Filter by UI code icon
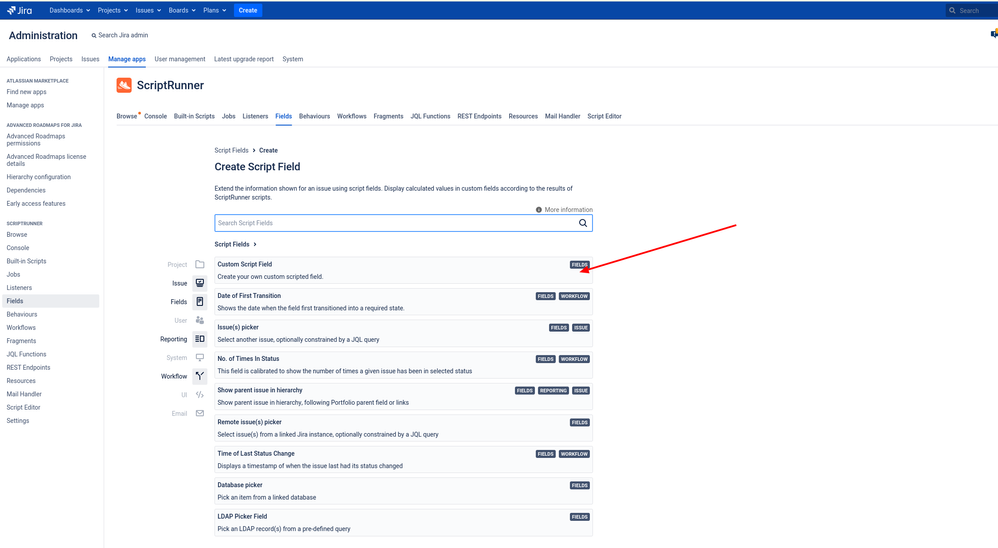The height and width of the screenshot is (548, 998). pyautogui.click(x=200, y=395)
